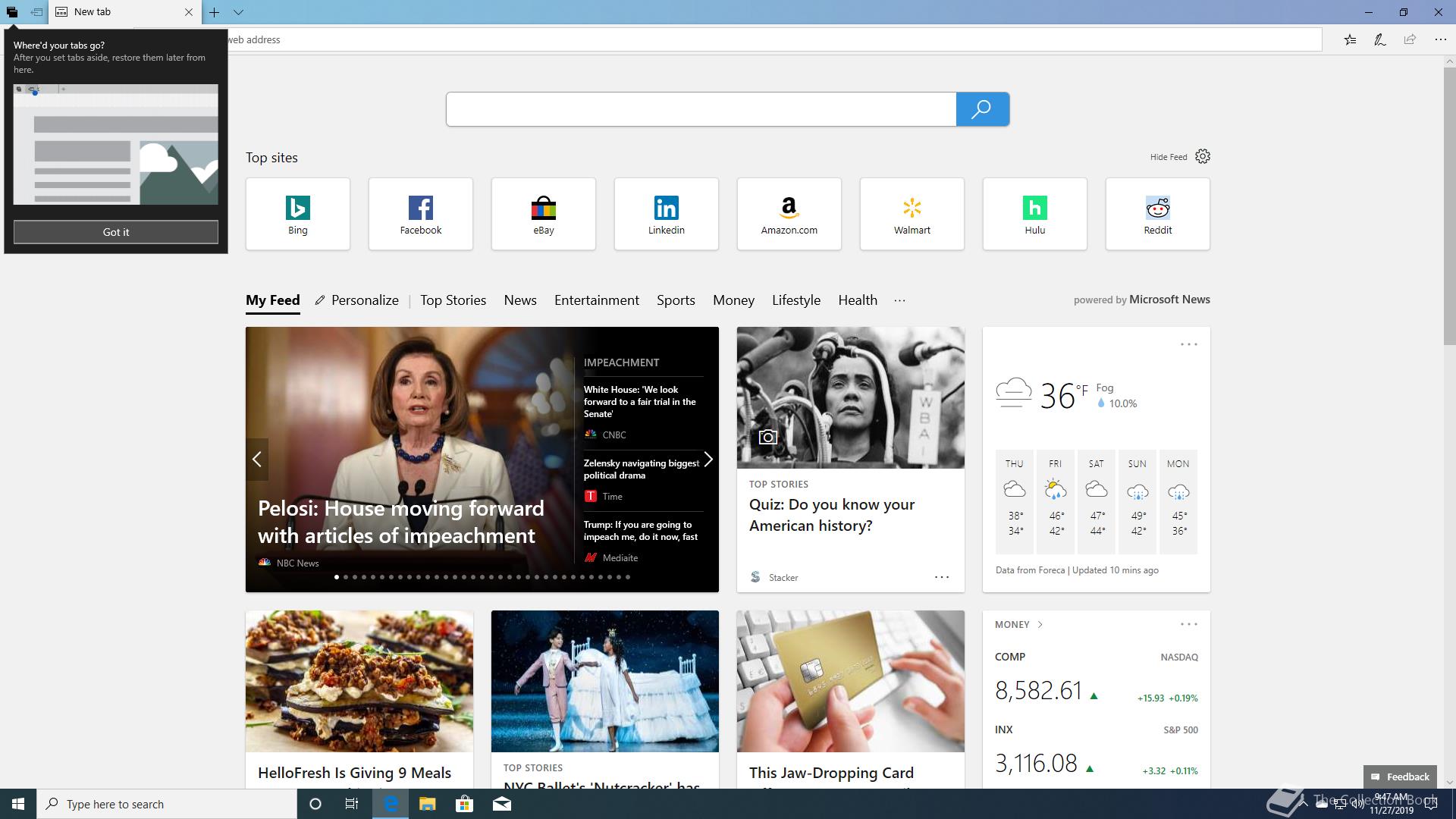This screenshot has height=819, width=1456.
Task: Expand more feed categories ellipsis
Action: 899,300
